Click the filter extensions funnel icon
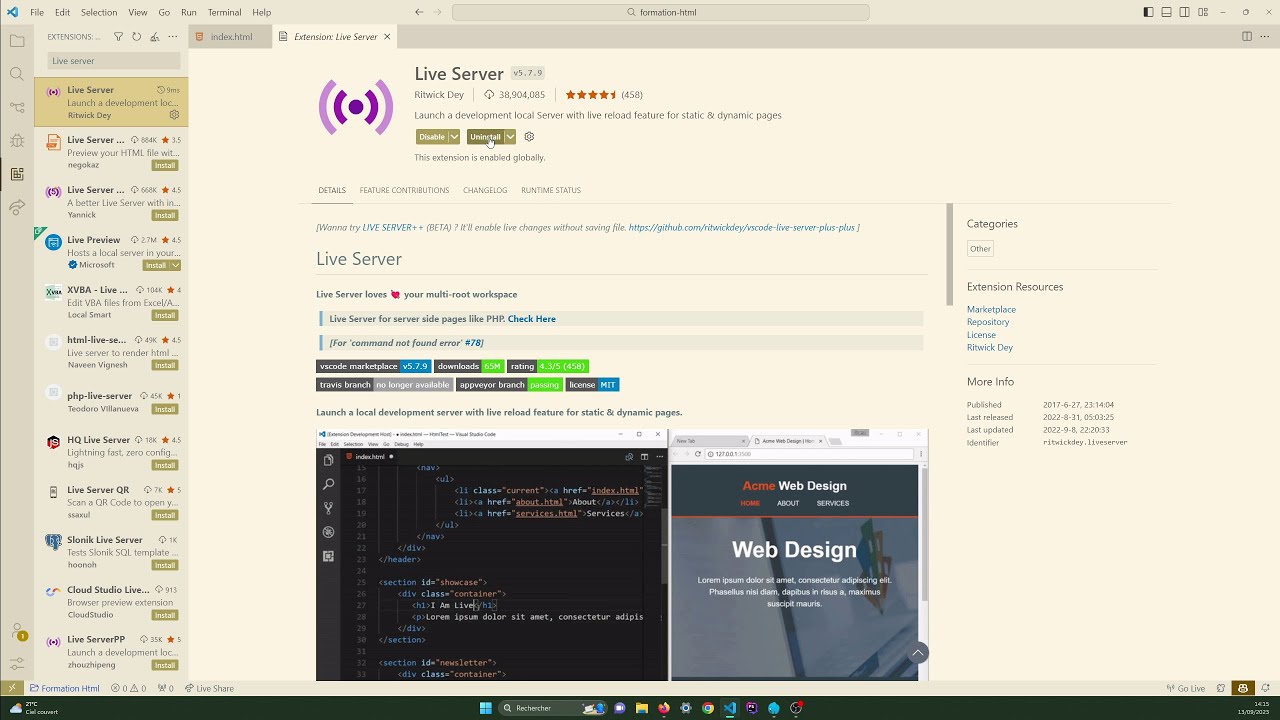This screenshot has height=720, width=1280. click(118, 37)
